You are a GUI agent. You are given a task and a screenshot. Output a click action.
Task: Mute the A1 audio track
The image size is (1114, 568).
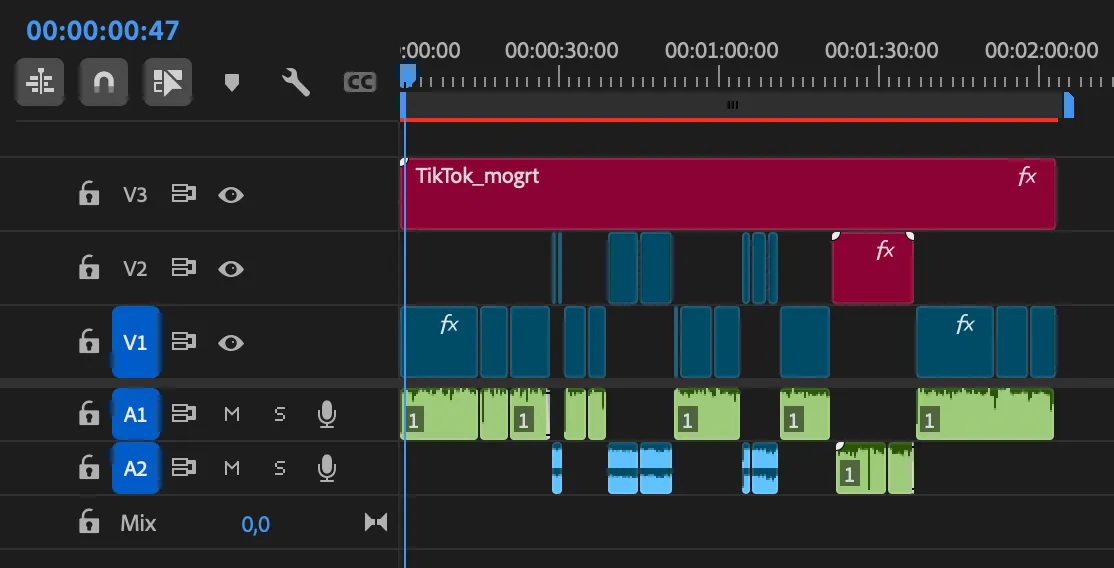coord(232,414)
